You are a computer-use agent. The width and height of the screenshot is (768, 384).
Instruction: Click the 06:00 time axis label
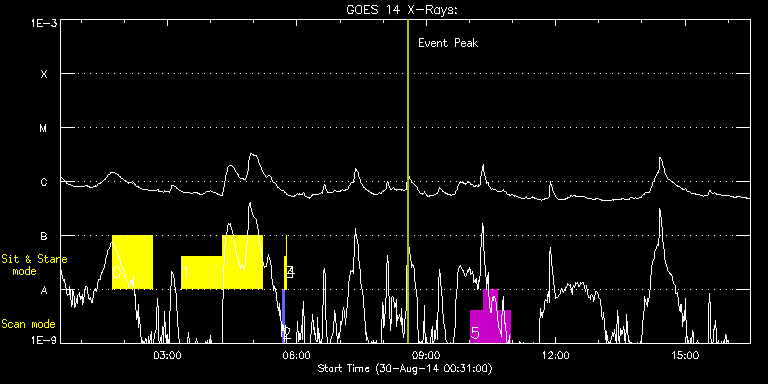(297, 355)
